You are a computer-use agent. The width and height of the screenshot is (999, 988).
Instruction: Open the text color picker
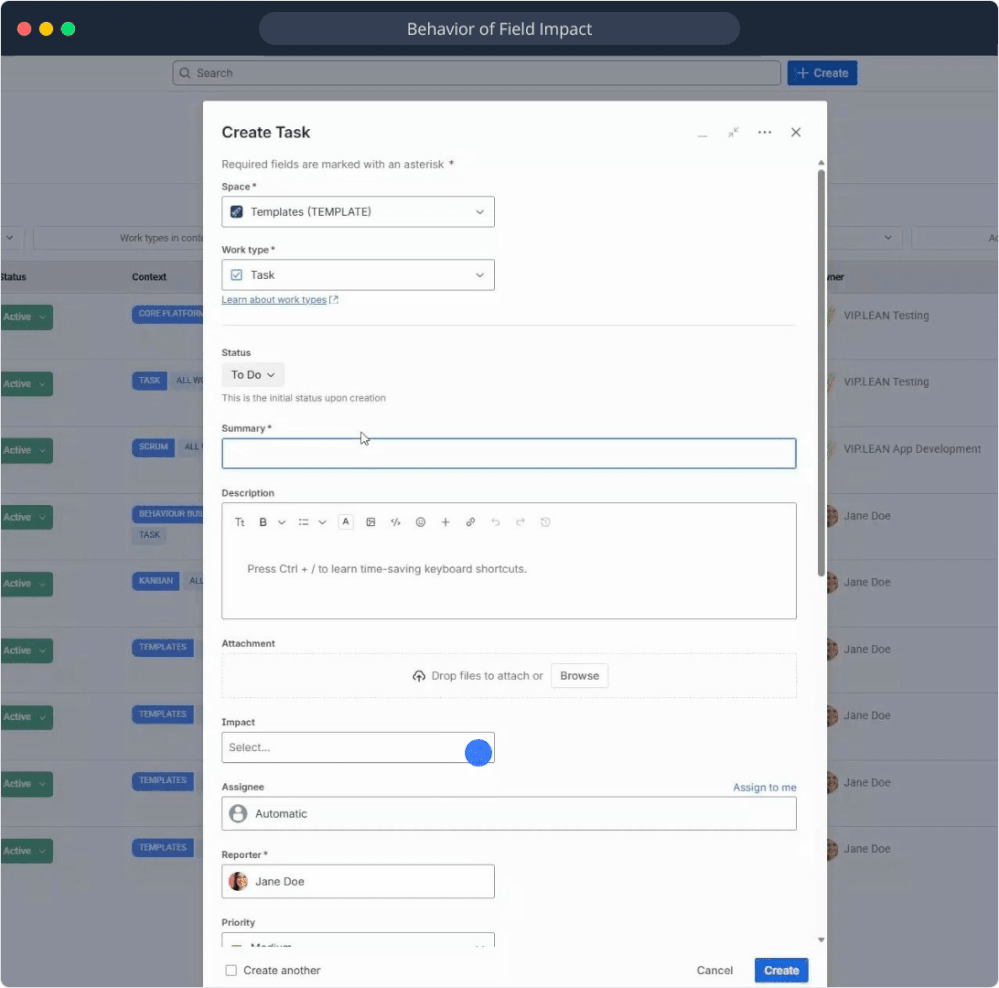click(345, 522)
